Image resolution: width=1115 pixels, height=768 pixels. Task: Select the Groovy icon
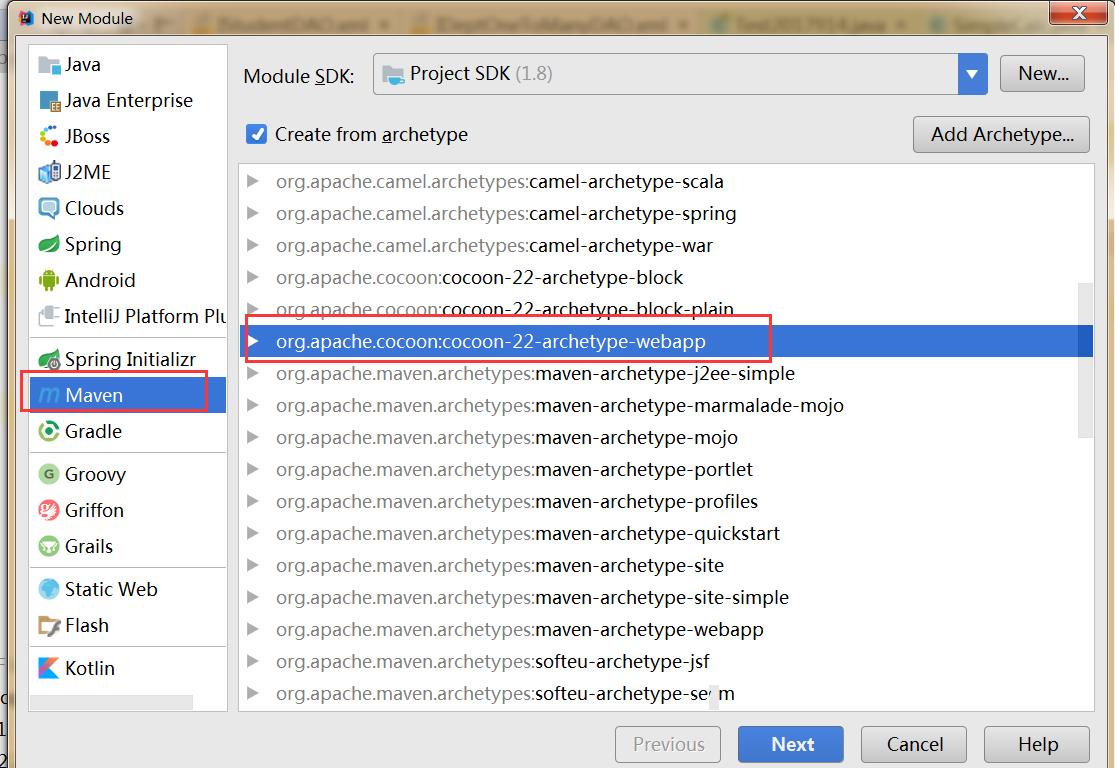(49, 474)
